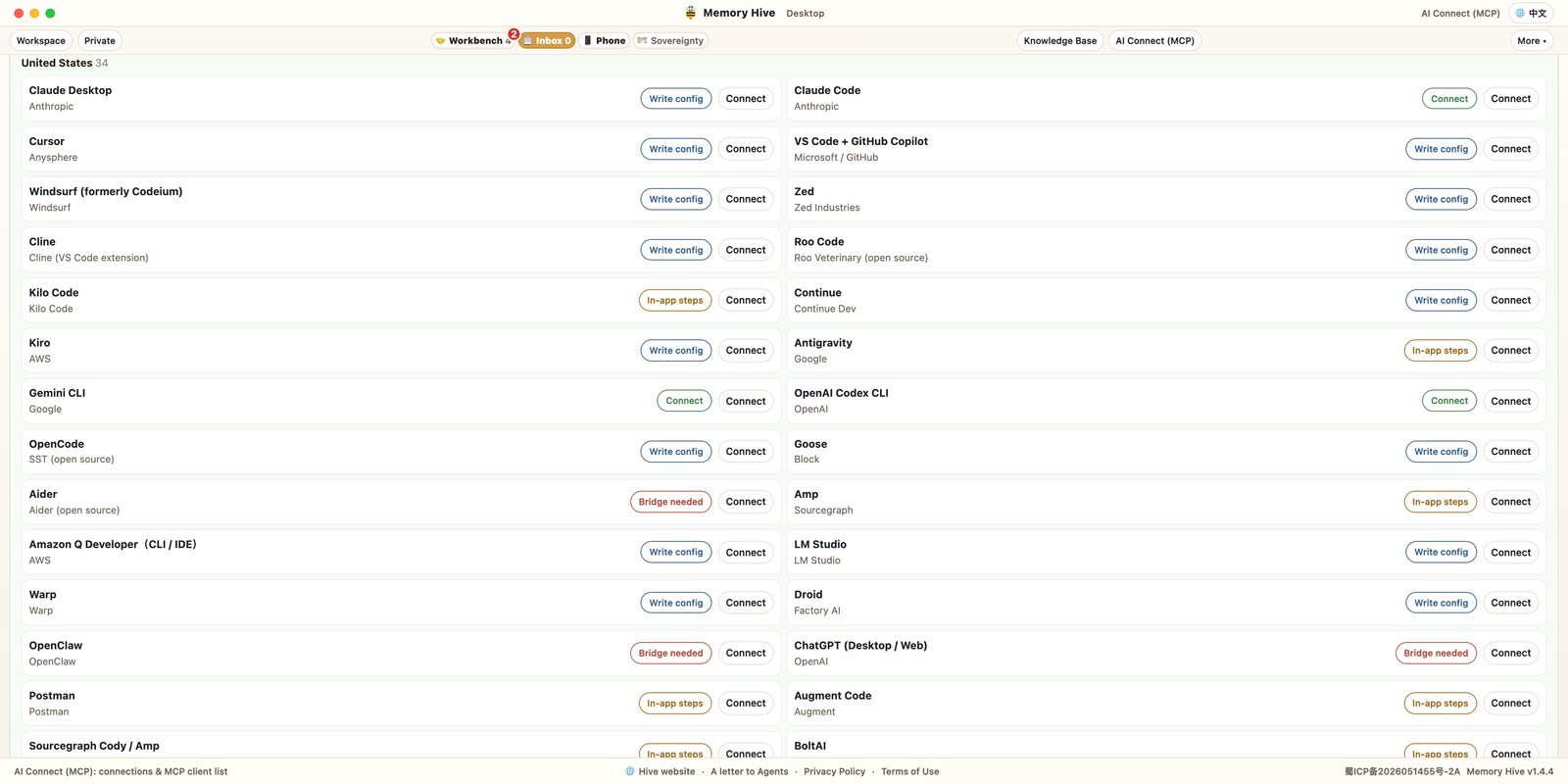
Task: Click Connect for Roo Code row
Action: tap(1511, 250)
